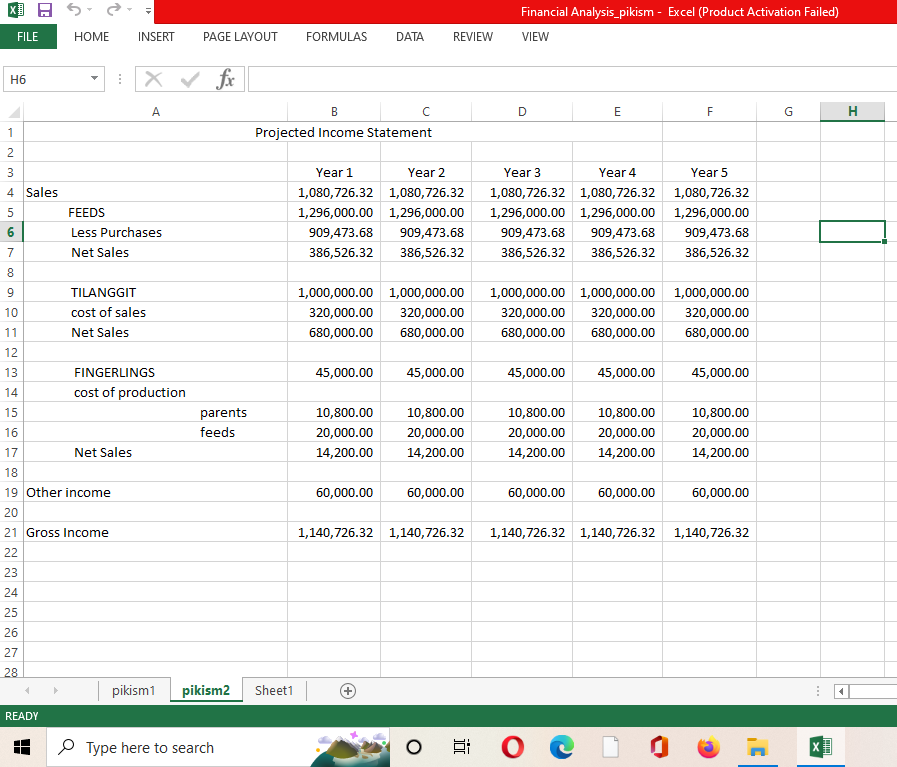Image resolution: width=897 pixels, height=767 pixels.
Task: Add a new sheet with plus icon
Action: 347,691
